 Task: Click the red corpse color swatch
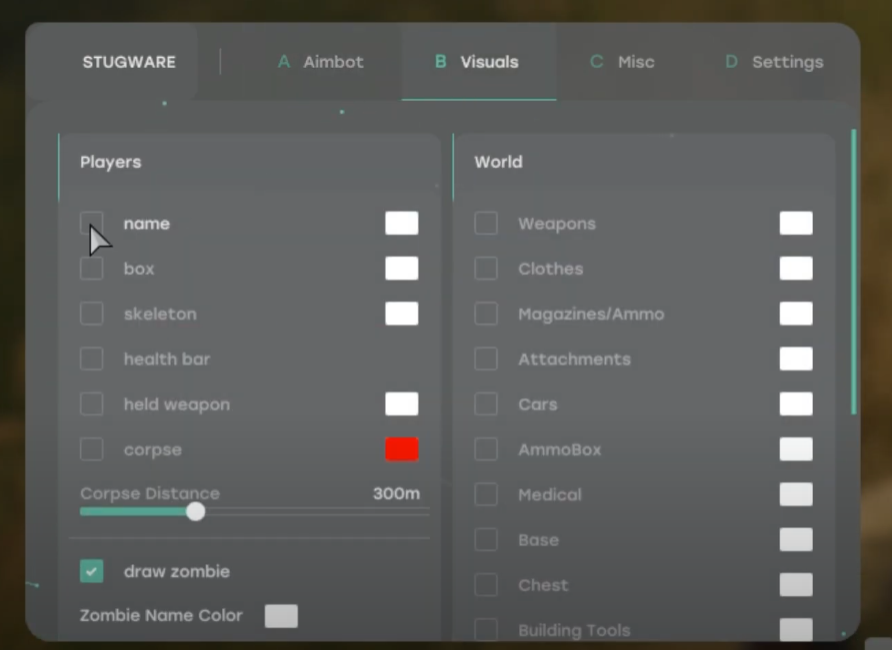[402, 449]
